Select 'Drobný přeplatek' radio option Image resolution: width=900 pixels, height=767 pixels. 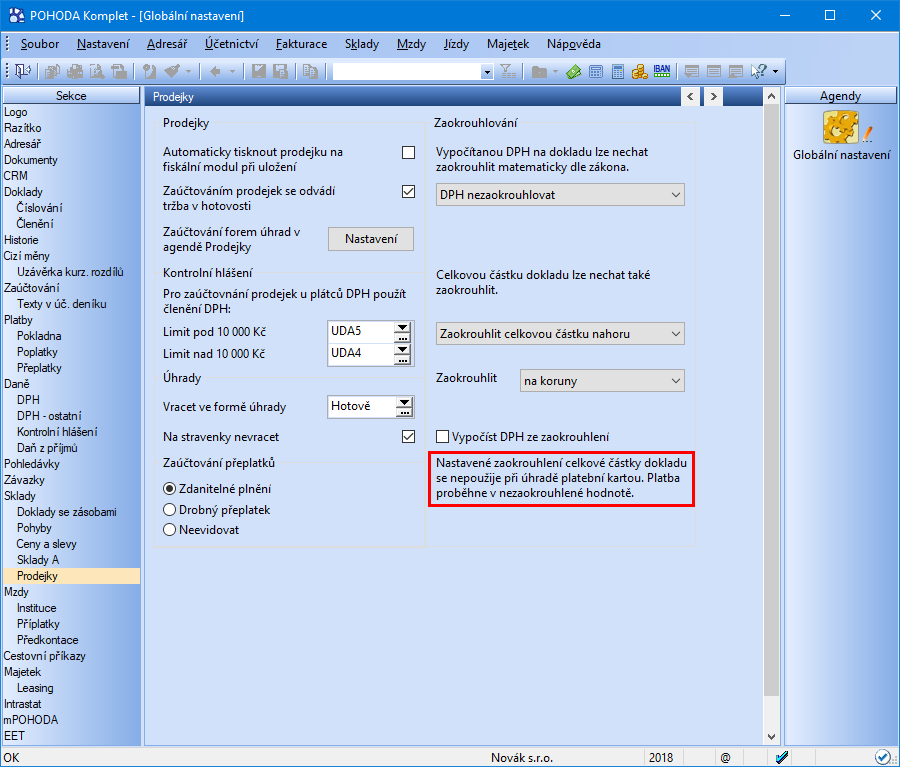169,510
